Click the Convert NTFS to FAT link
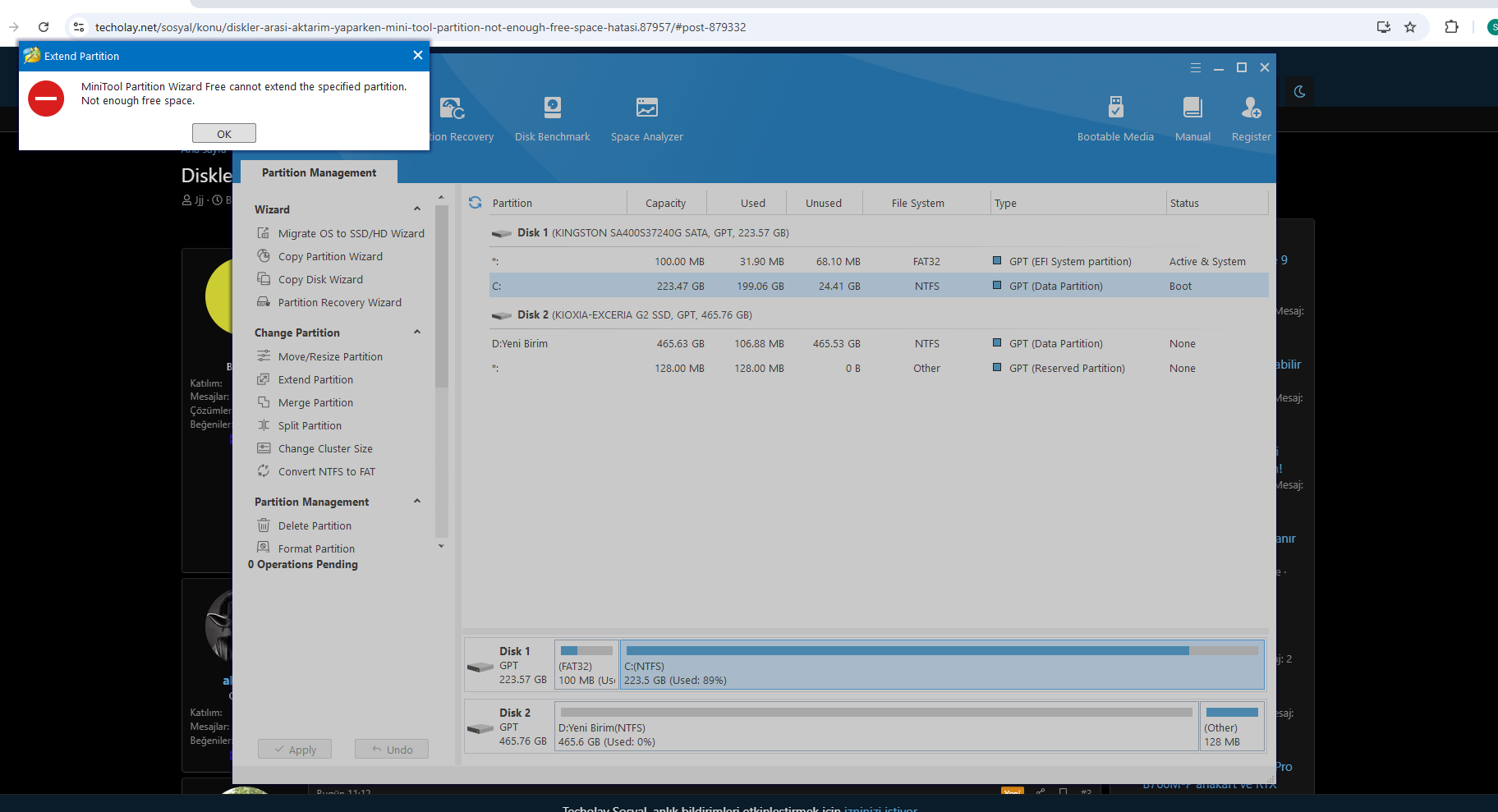Screen dimensions: 1498x812 pos(327,471)
